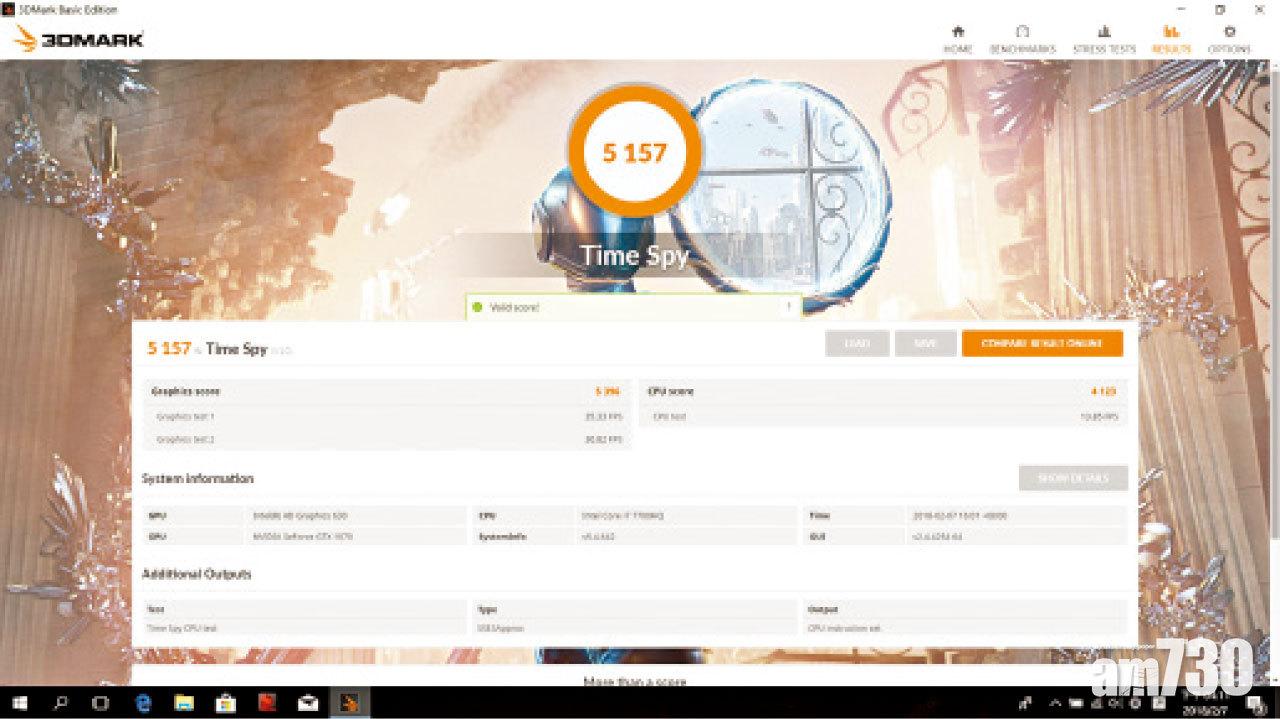
Task: Click Compare Result Online button
Action: click(1041, 343)
